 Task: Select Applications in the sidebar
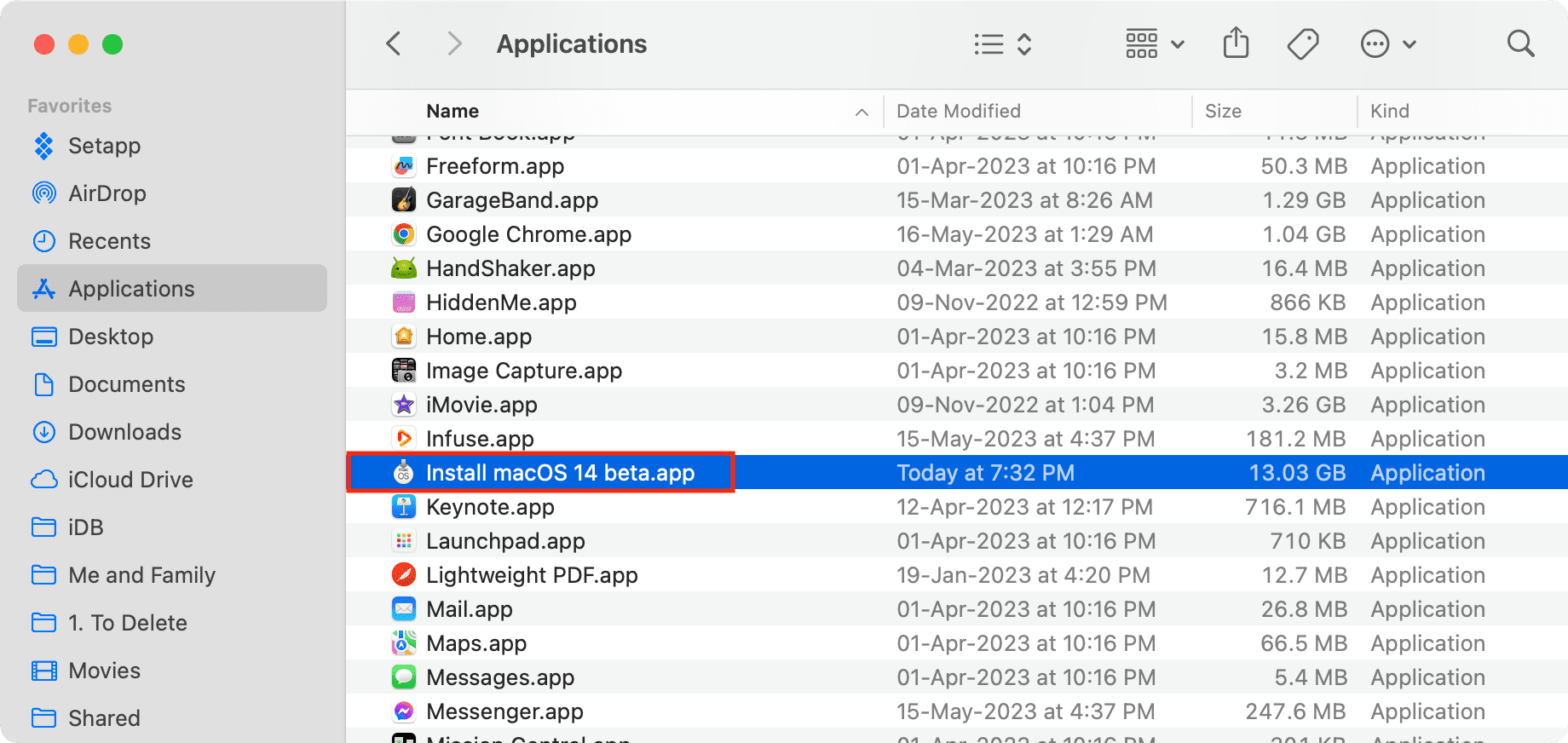[x=172, y=288]
